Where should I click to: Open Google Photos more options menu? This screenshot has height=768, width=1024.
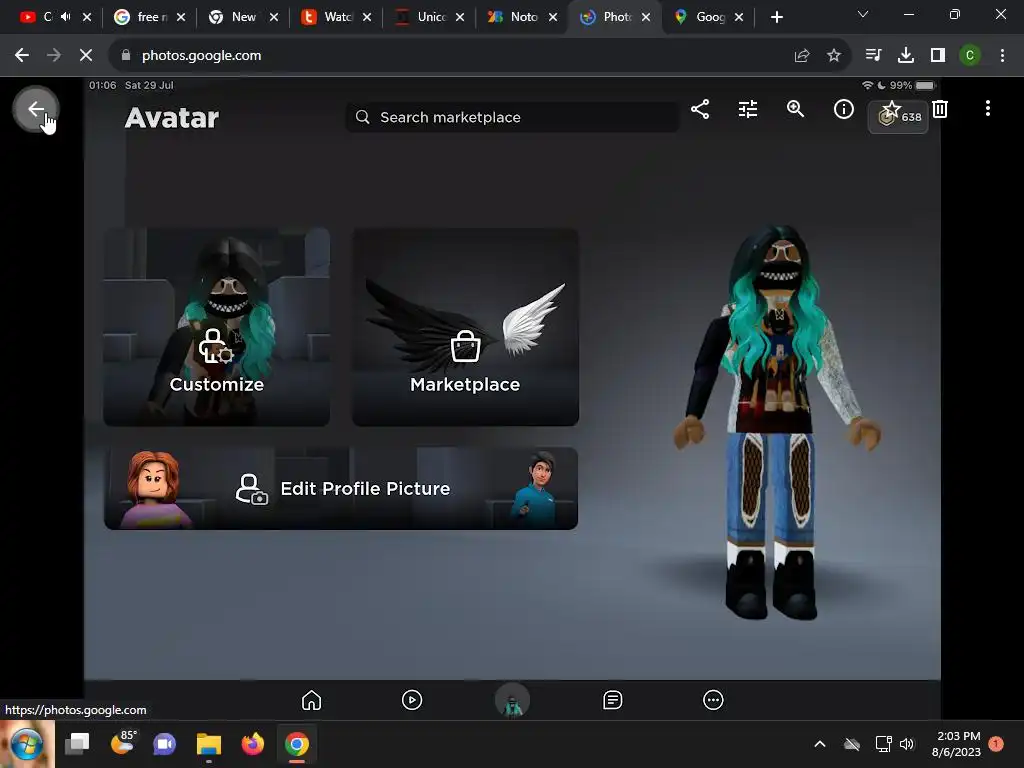click(x=987, y=108)
